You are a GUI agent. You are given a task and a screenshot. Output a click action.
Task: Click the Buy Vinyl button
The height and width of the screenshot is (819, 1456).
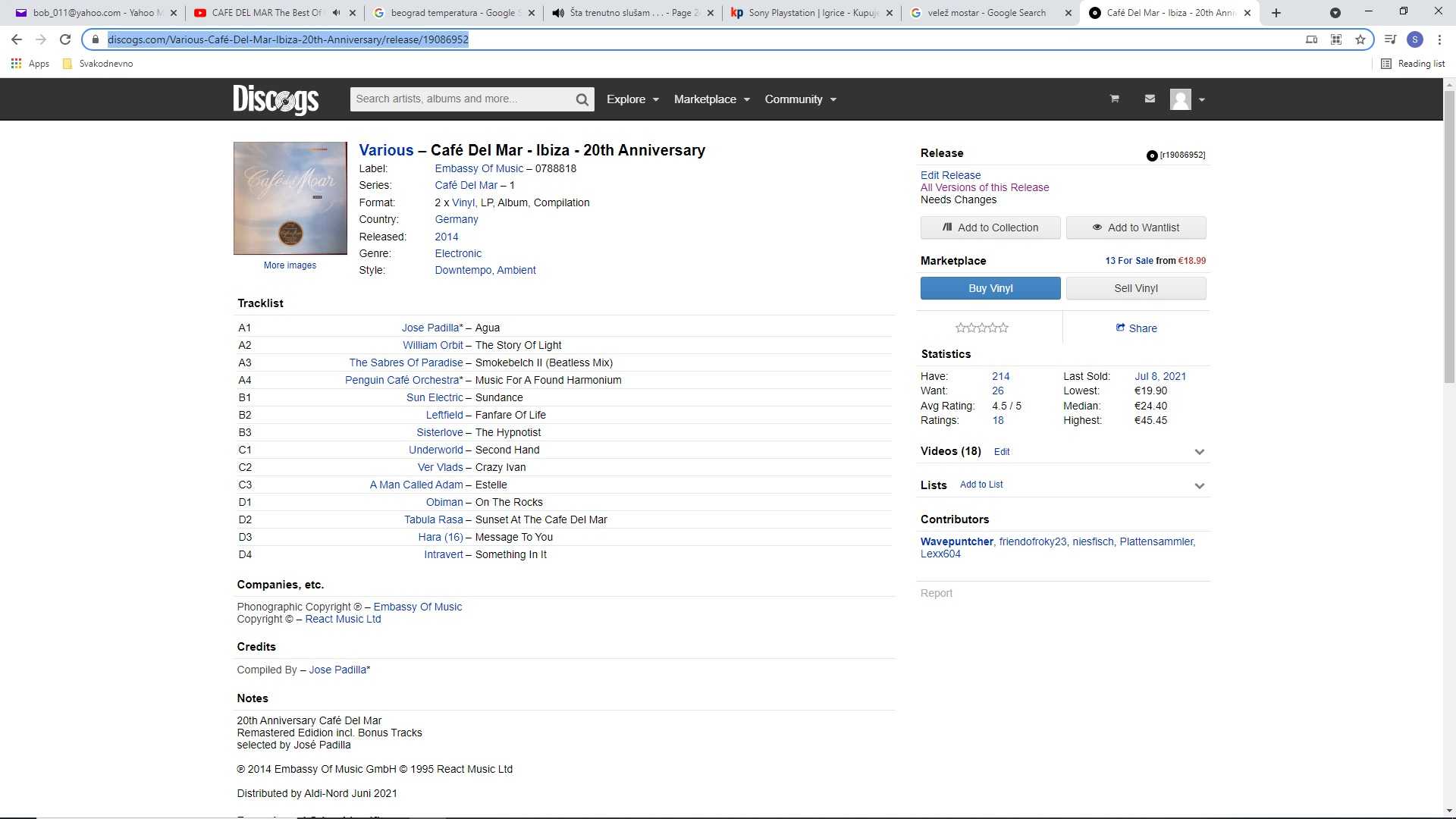pyautogui.click(x=990, y=288)
